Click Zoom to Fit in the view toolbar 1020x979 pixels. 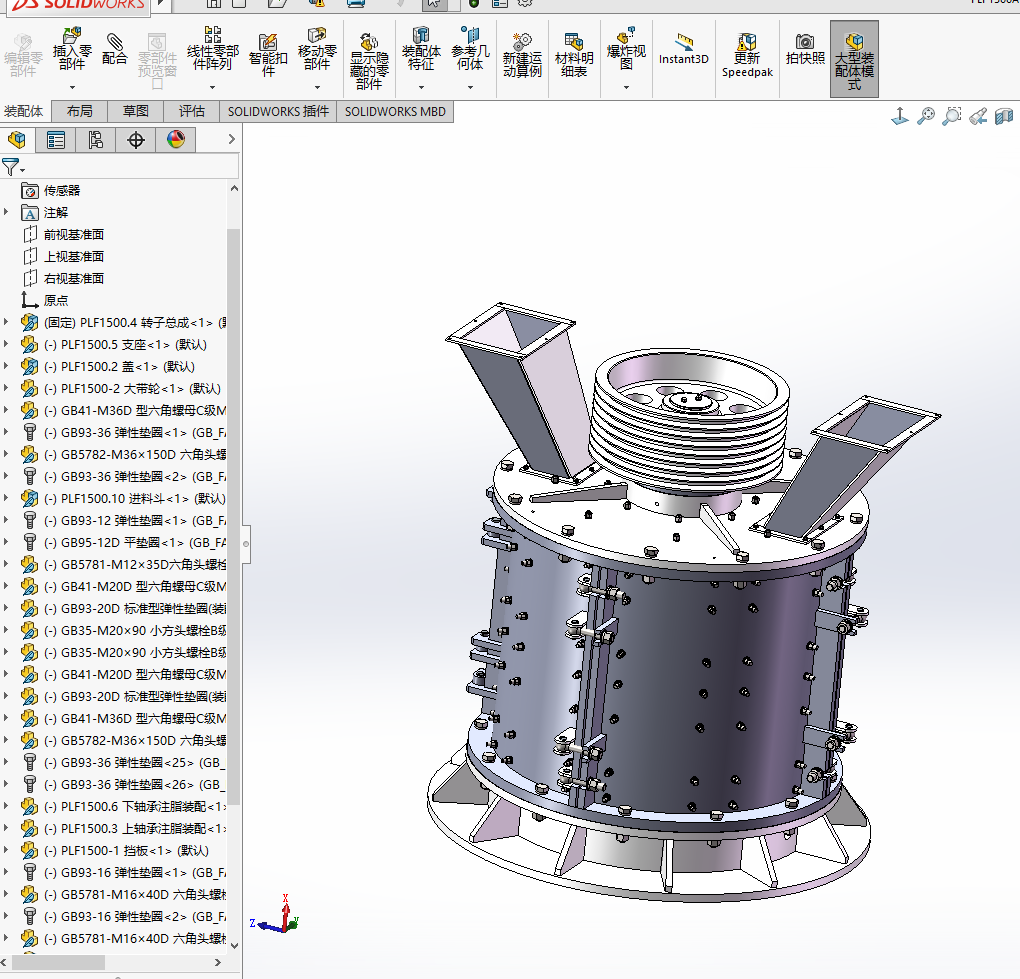(x=925, y=115)
